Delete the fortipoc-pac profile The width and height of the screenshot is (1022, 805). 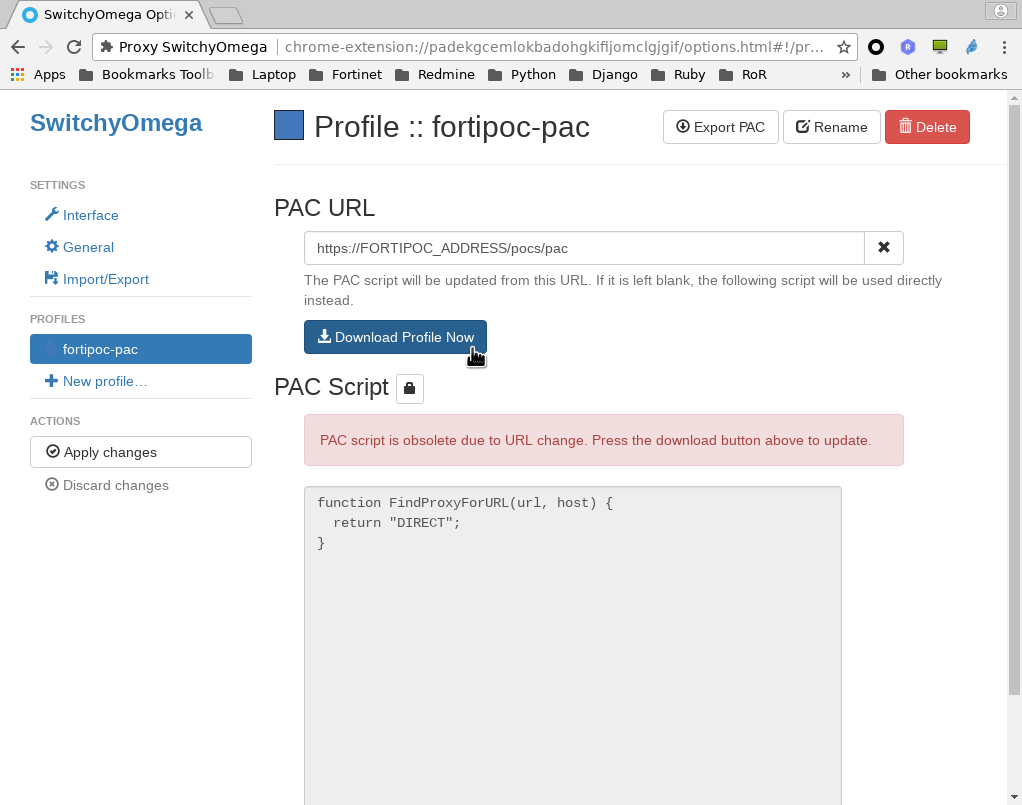(x=927, y=127)
